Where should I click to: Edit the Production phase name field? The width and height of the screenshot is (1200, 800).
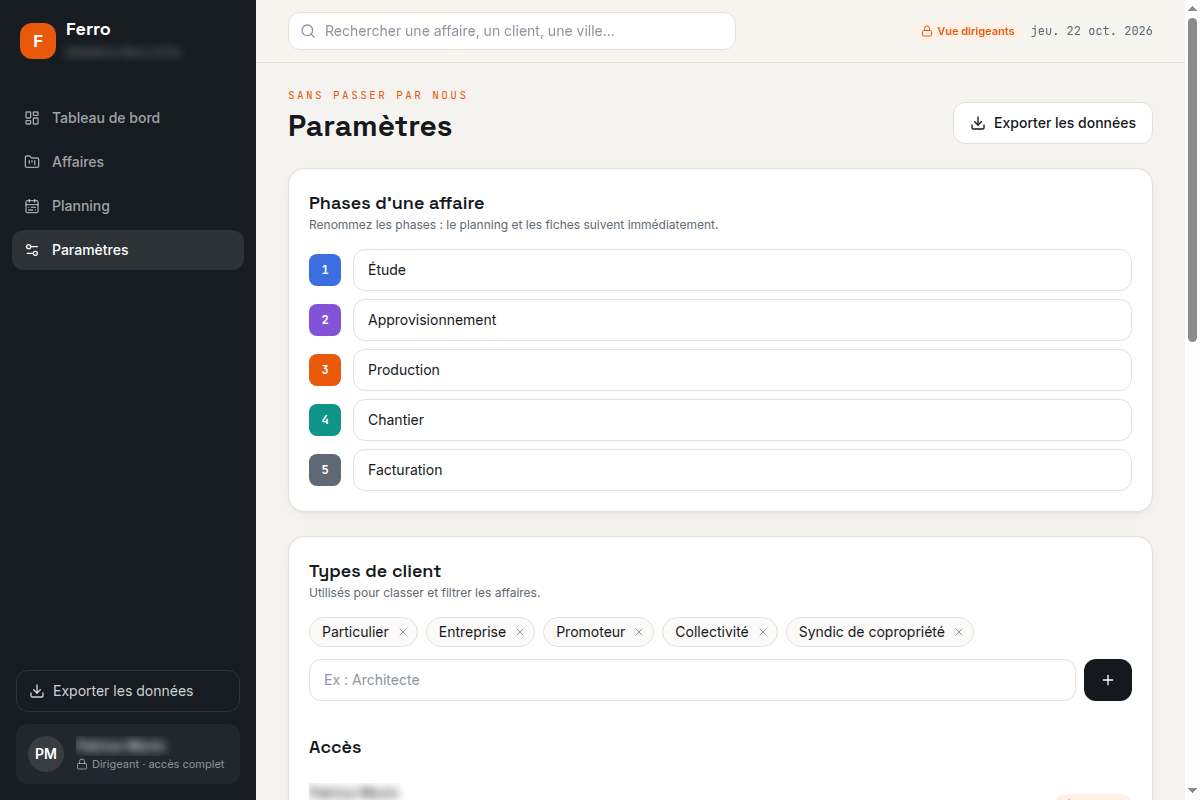(x=742, y=370)
